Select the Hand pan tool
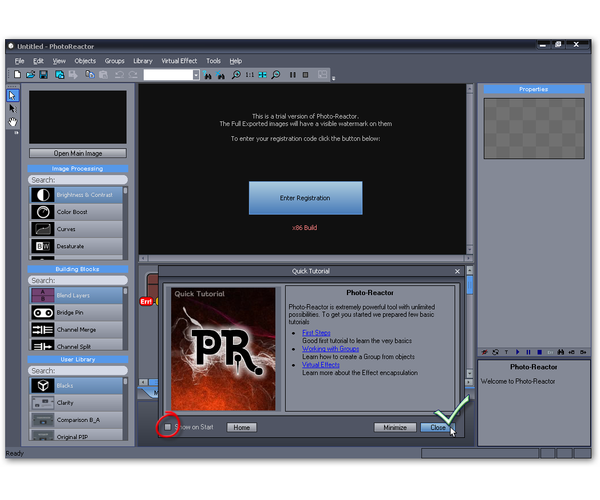Screen dimensions: 600x500 click(x=13, y=122)
